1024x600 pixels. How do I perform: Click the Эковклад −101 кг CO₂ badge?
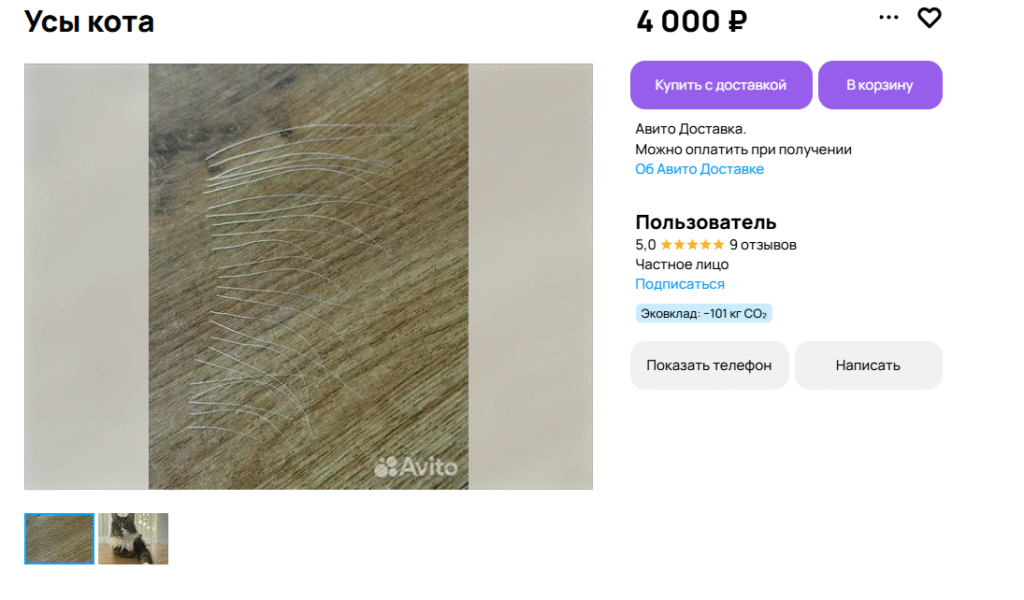pos(703,313)
